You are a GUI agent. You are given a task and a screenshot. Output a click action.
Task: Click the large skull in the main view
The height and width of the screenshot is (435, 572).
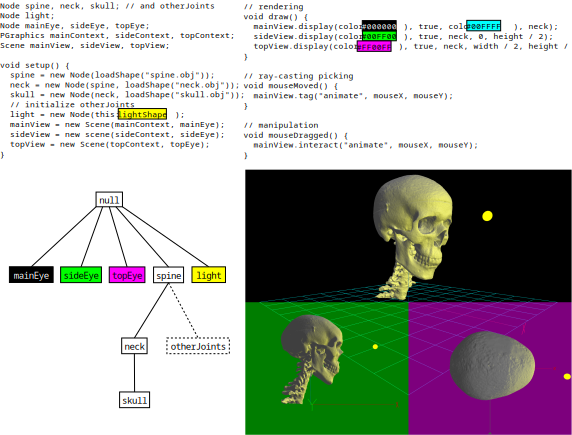point(414,226)
